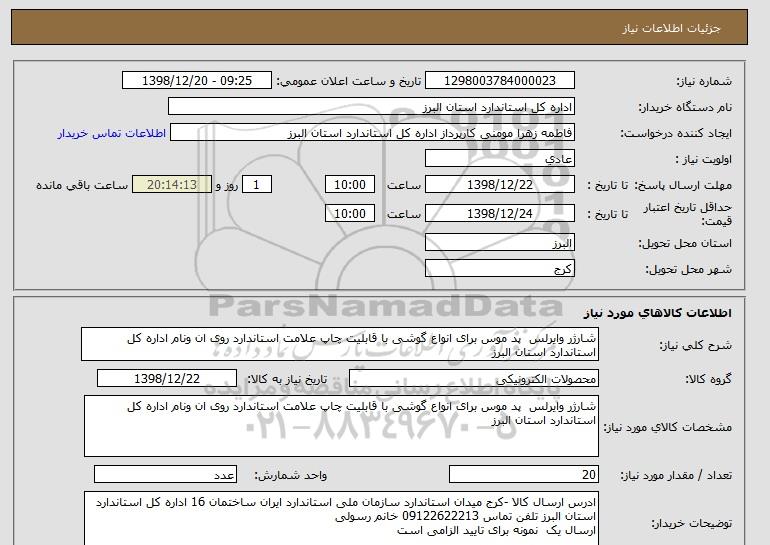The height and width of the screenshot is (545, 770).
Task: Select the priority field عادی
Action: [x=499, y=159]
